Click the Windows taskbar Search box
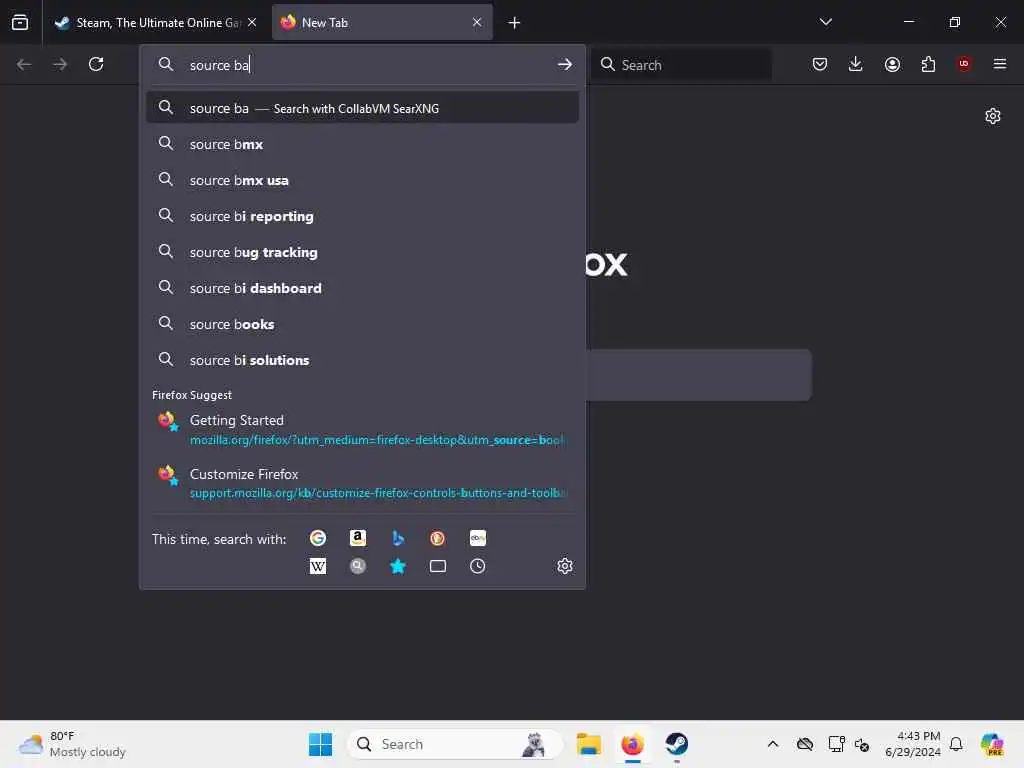This screenshot has height=768, width=1024. coord(455,744)
